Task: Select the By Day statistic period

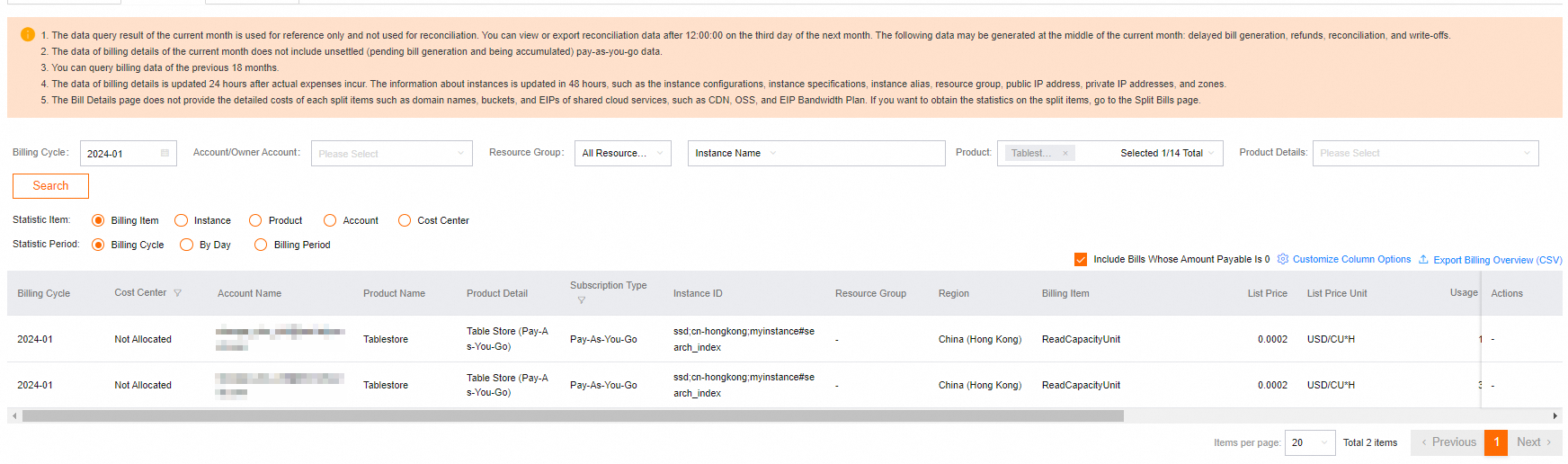Action: tap(187, 245)
